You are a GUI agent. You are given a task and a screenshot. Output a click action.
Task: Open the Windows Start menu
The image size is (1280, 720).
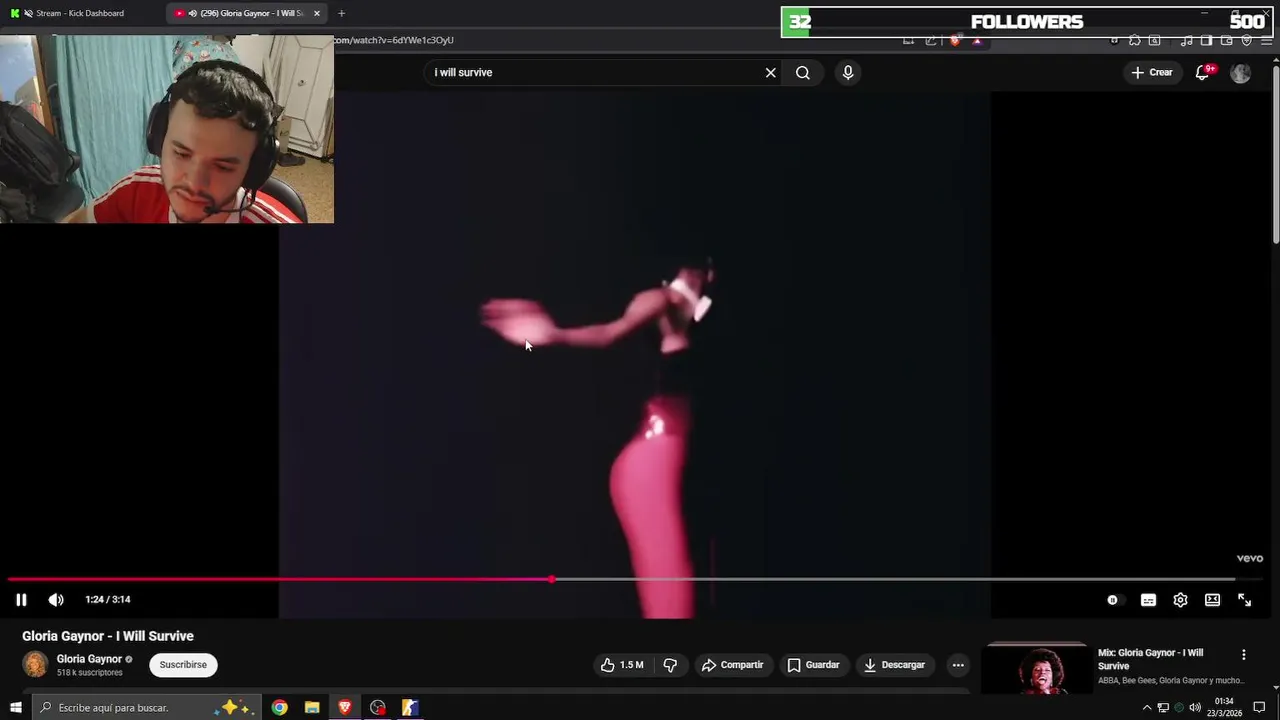(x=15, y=707)
